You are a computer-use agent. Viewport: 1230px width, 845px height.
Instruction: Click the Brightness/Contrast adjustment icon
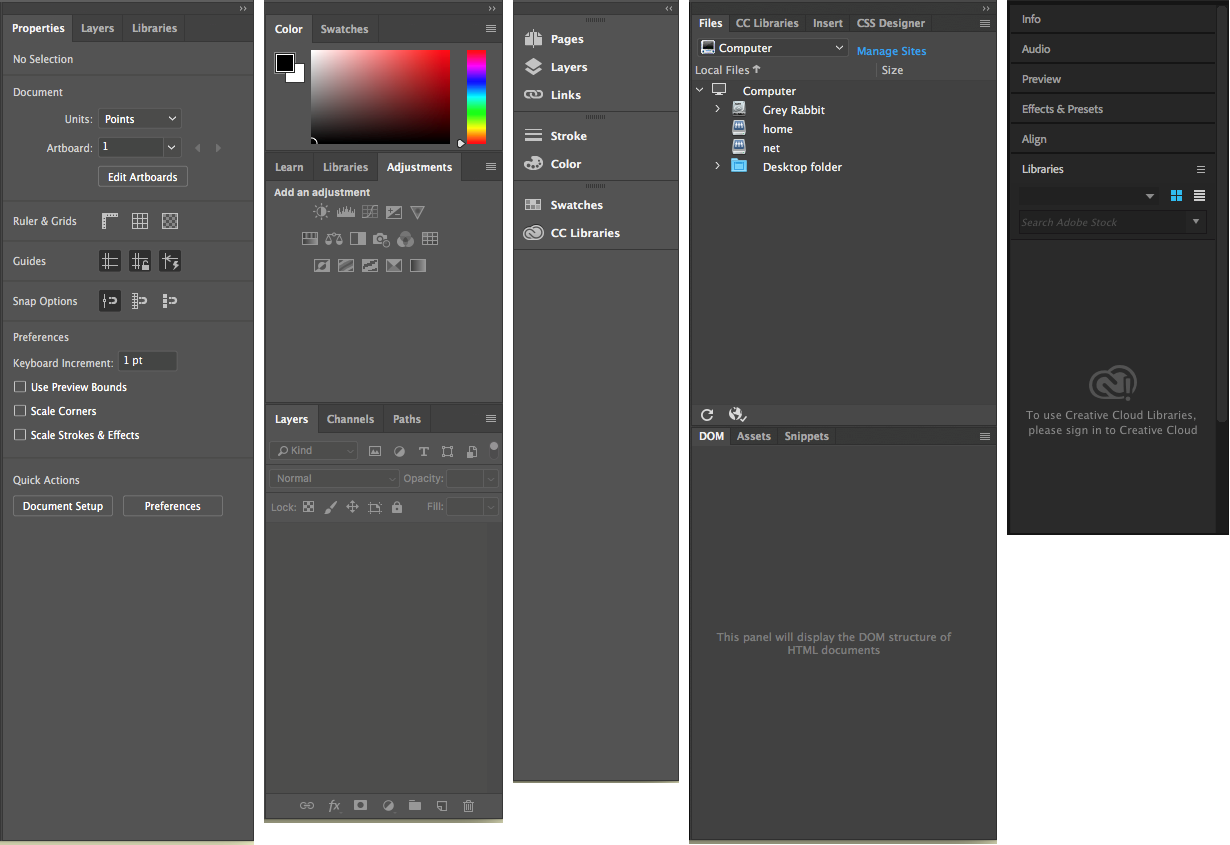coord(321,212)
